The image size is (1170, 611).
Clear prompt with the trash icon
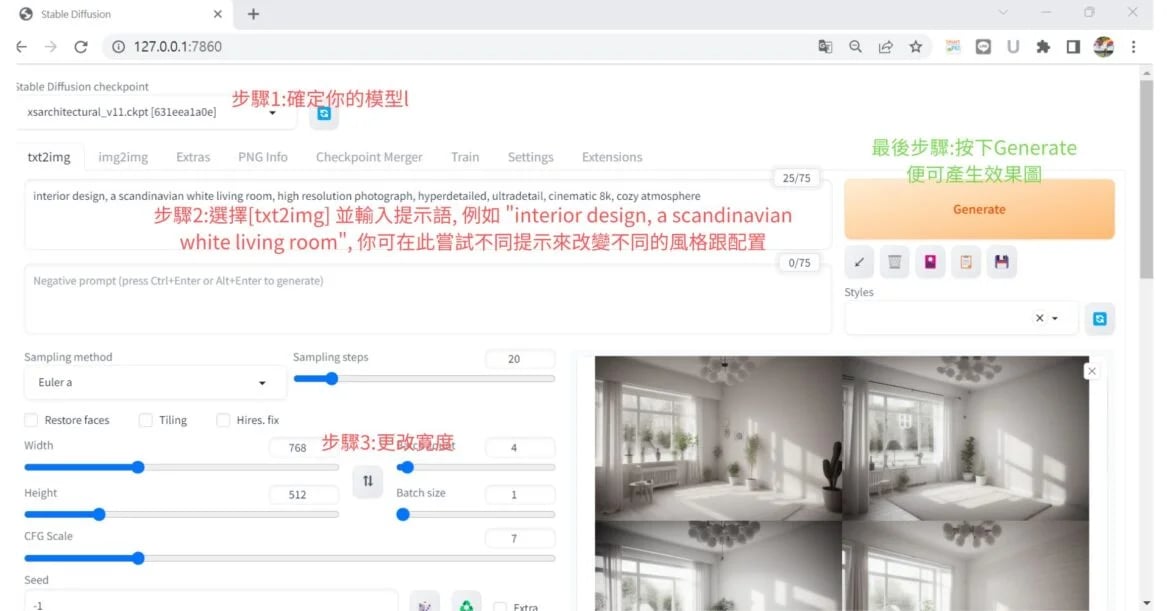[895, 262]
